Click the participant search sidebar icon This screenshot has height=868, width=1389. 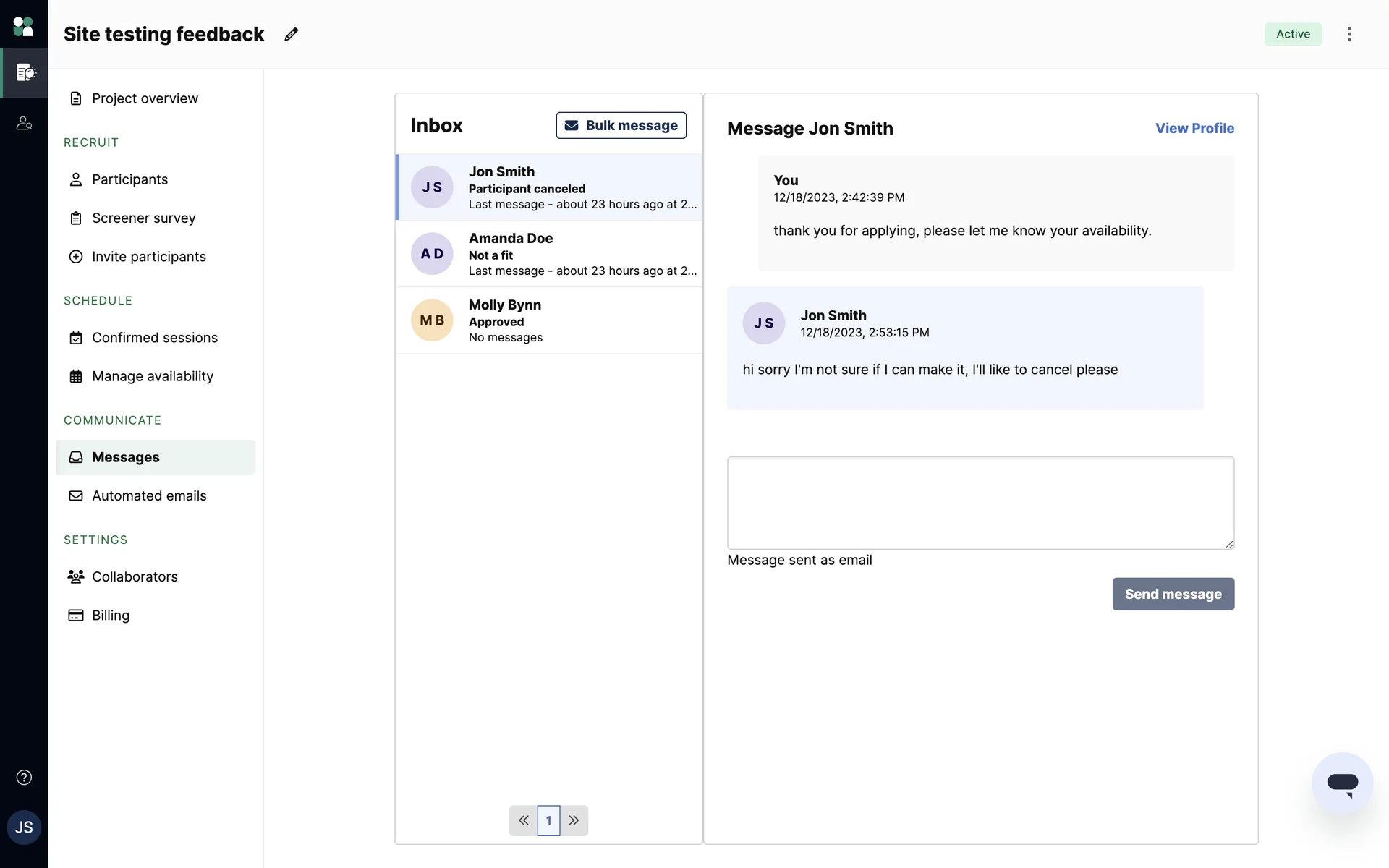coord(24,124)
